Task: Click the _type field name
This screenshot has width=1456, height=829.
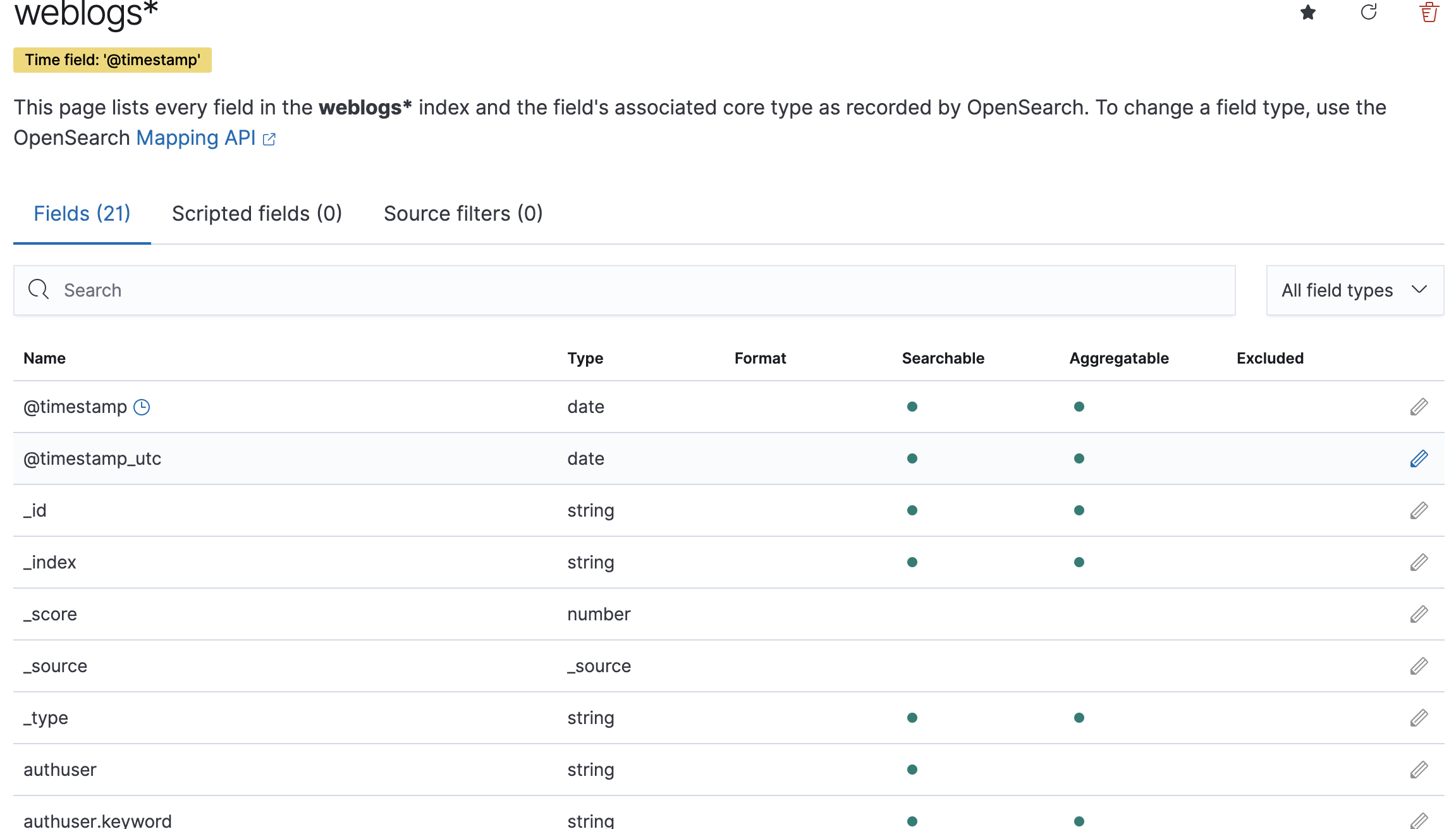Action: coord(46,718)
